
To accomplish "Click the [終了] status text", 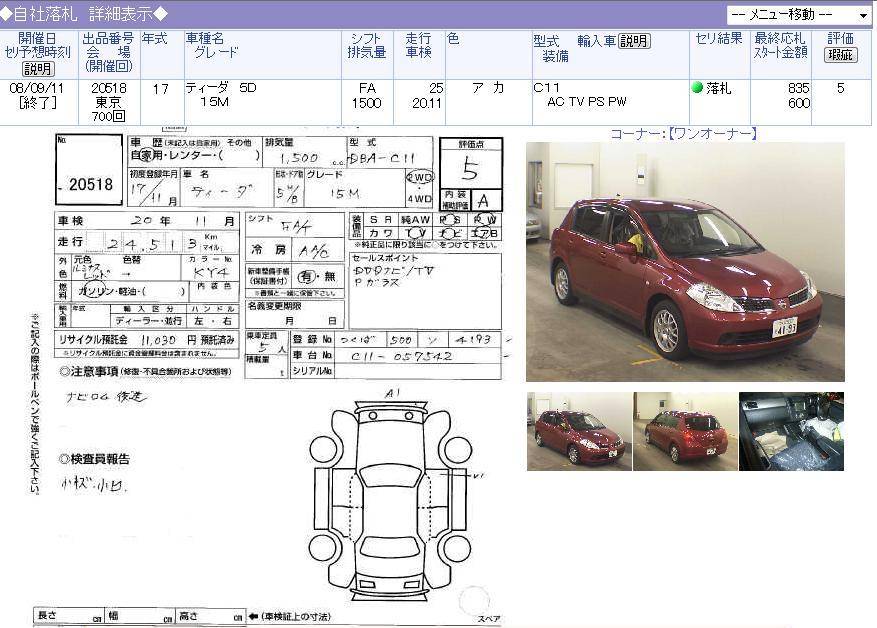I will [x=37, y=103].
